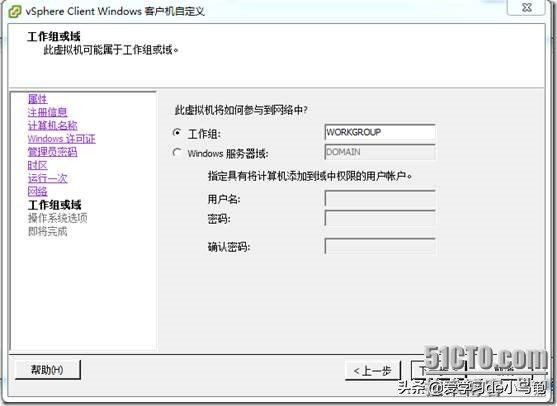
Task: Open the 运行一次 step link
Action: click(x=47, y=178)
